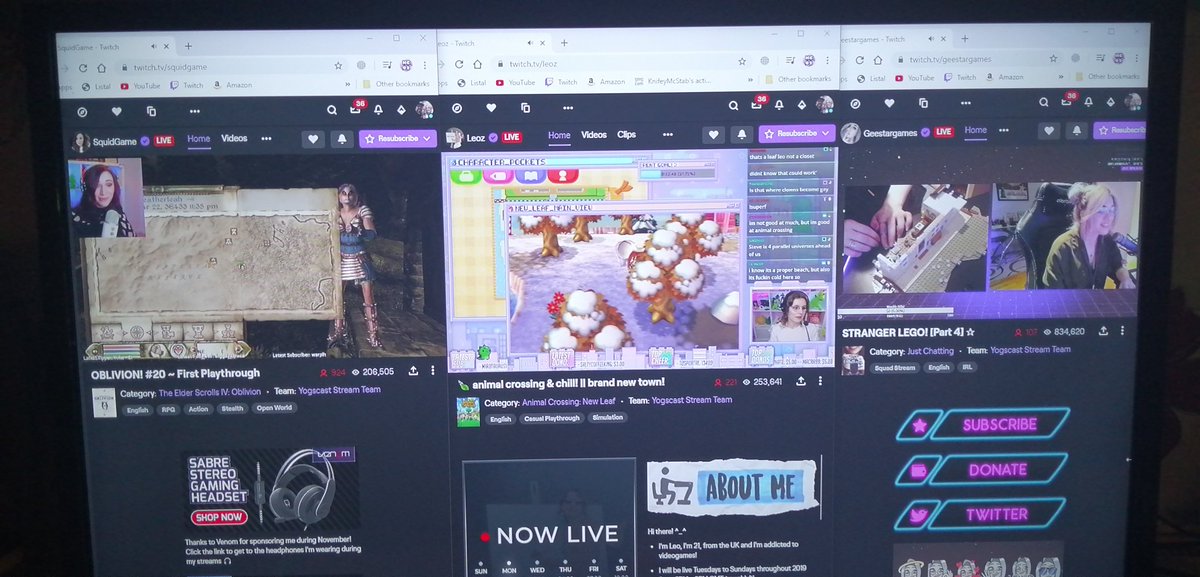1200x577 pixels.
Task: Open user avatar menu in SquidGame window
Action: click(x=424, y=108)
